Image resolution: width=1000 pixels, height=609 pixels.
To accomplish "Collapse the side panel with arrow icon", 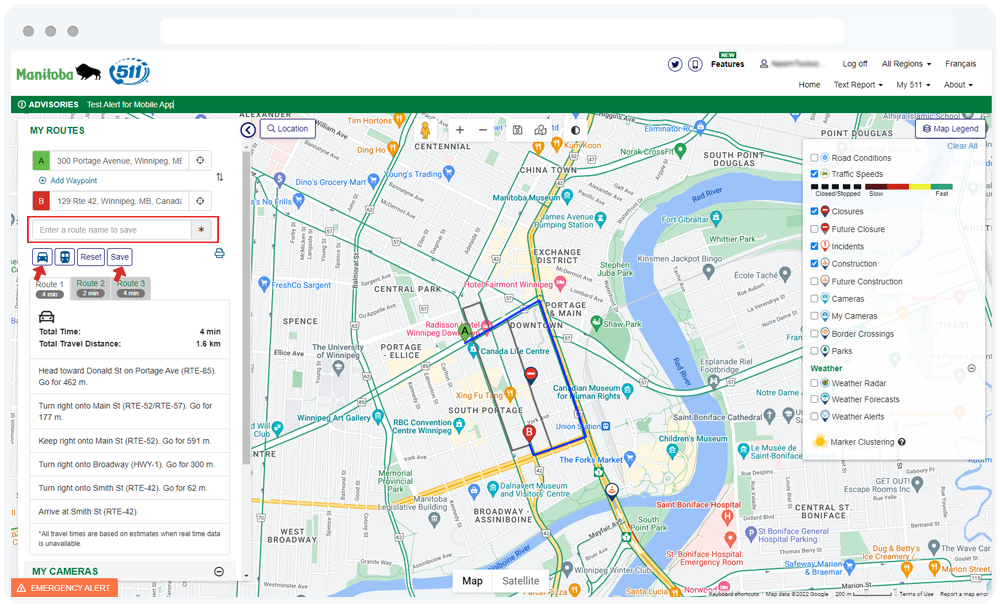I will 248,130.
